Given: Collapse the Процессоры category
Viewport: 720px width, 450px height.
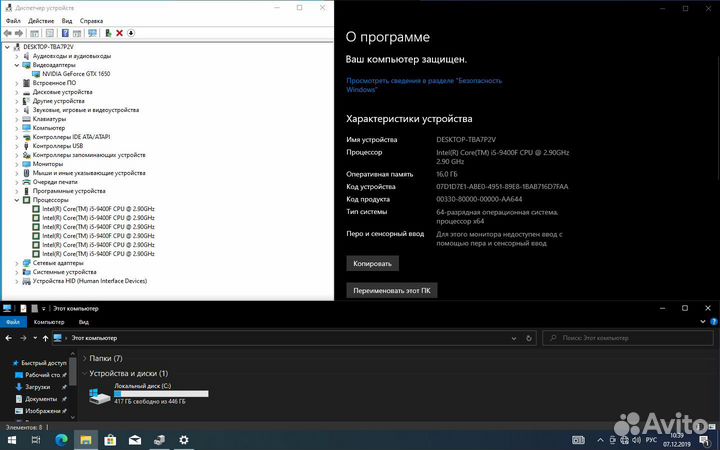Looking at the screenshot, I should coord(17,200).
